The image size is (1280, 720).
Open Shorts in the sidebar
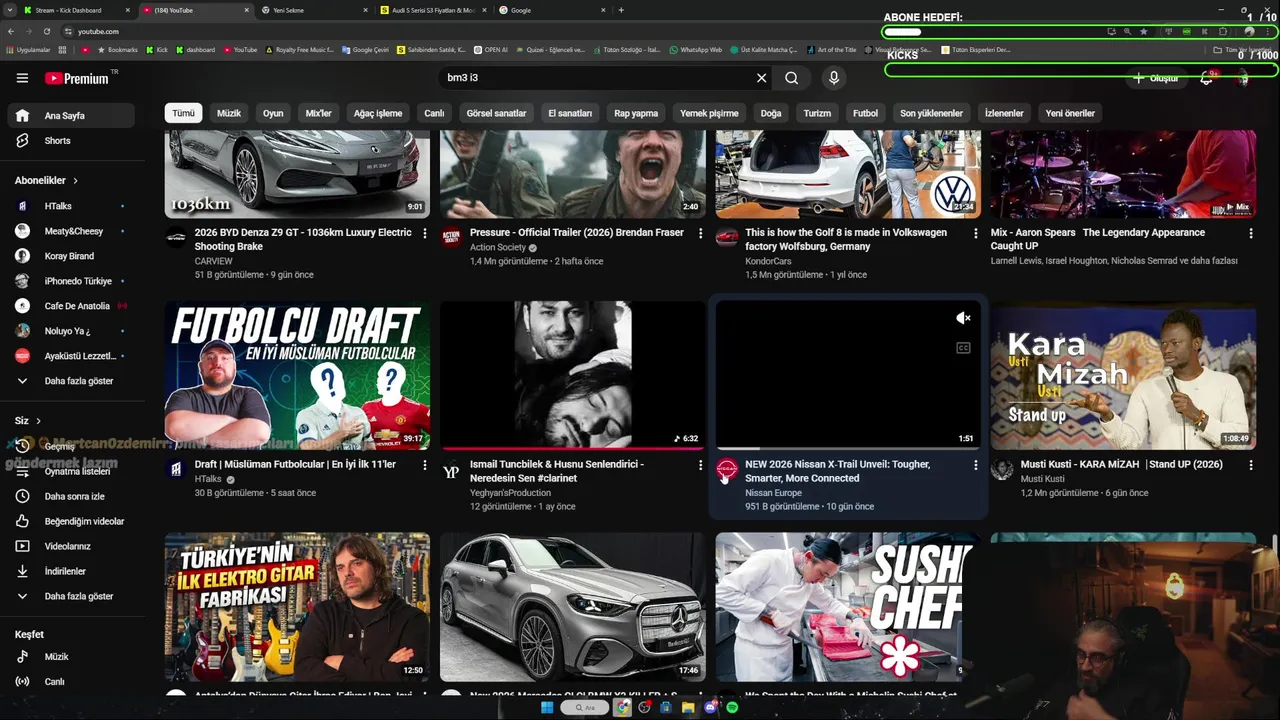pyautogui.click(x=69, y=141)
